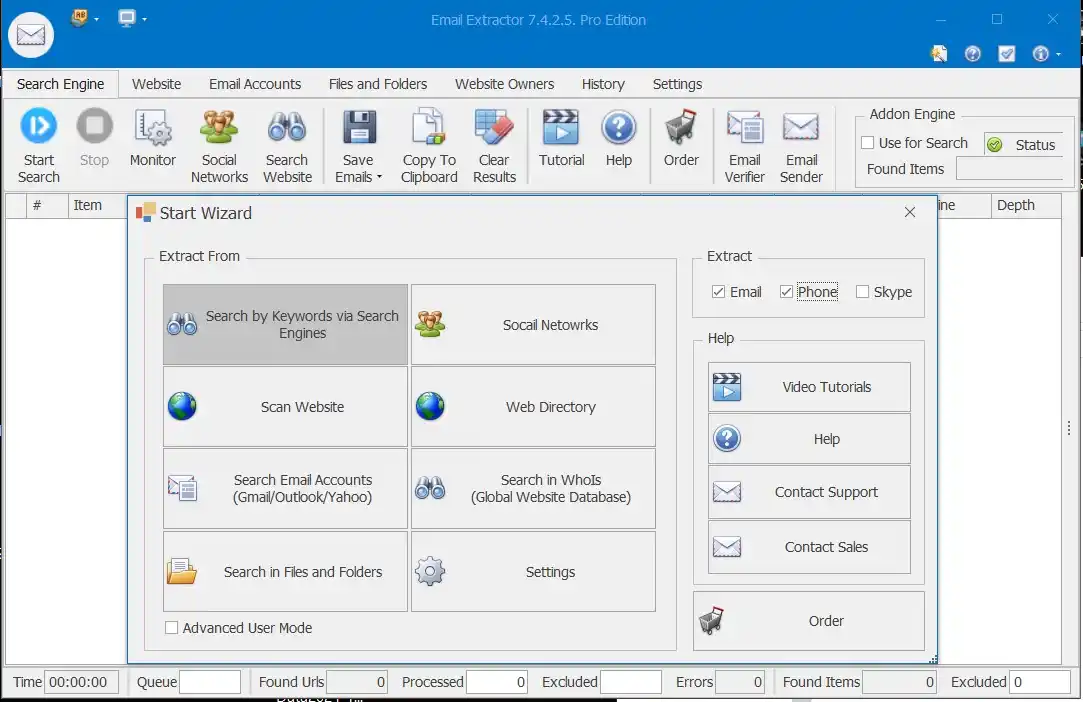Viewport: 1083px width, 702px height.
Task: Choose Search in Files and Folders
Action: (285, 571)
